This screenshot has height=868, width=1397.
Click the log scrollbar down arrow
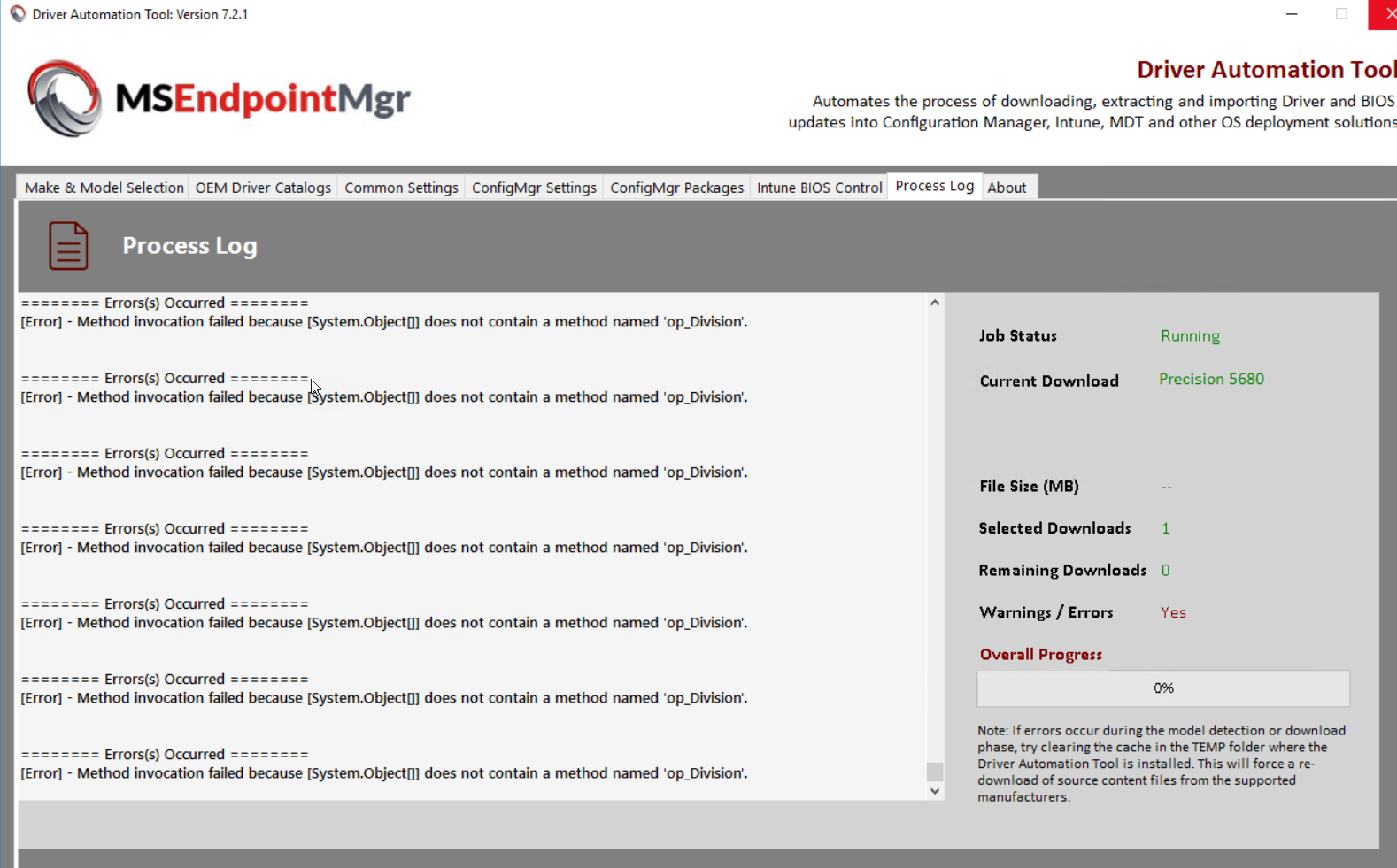pyautogui.click(x=935, y=791)
